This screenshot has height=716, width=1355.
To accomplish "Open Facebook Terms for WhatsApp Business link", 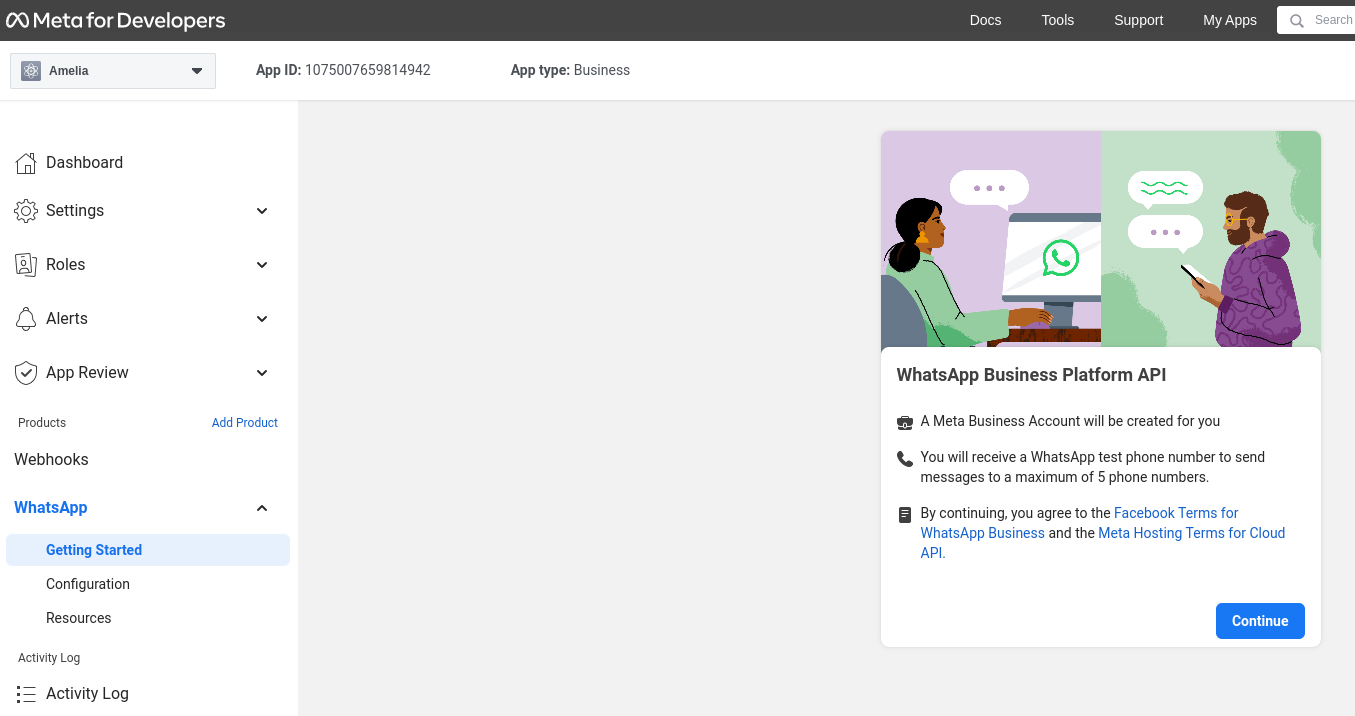I will pyautogui.click(x=1080, y=523).
